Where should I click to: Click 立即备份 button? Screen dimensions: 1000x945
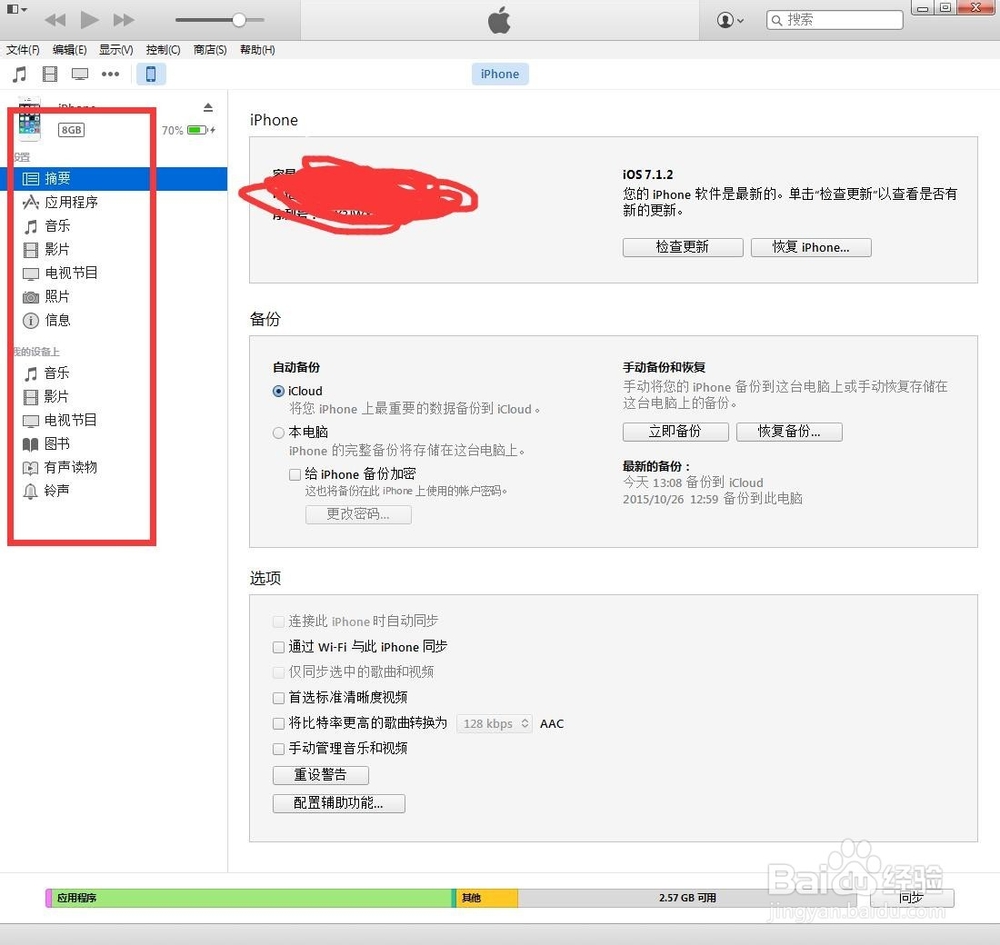675,432
